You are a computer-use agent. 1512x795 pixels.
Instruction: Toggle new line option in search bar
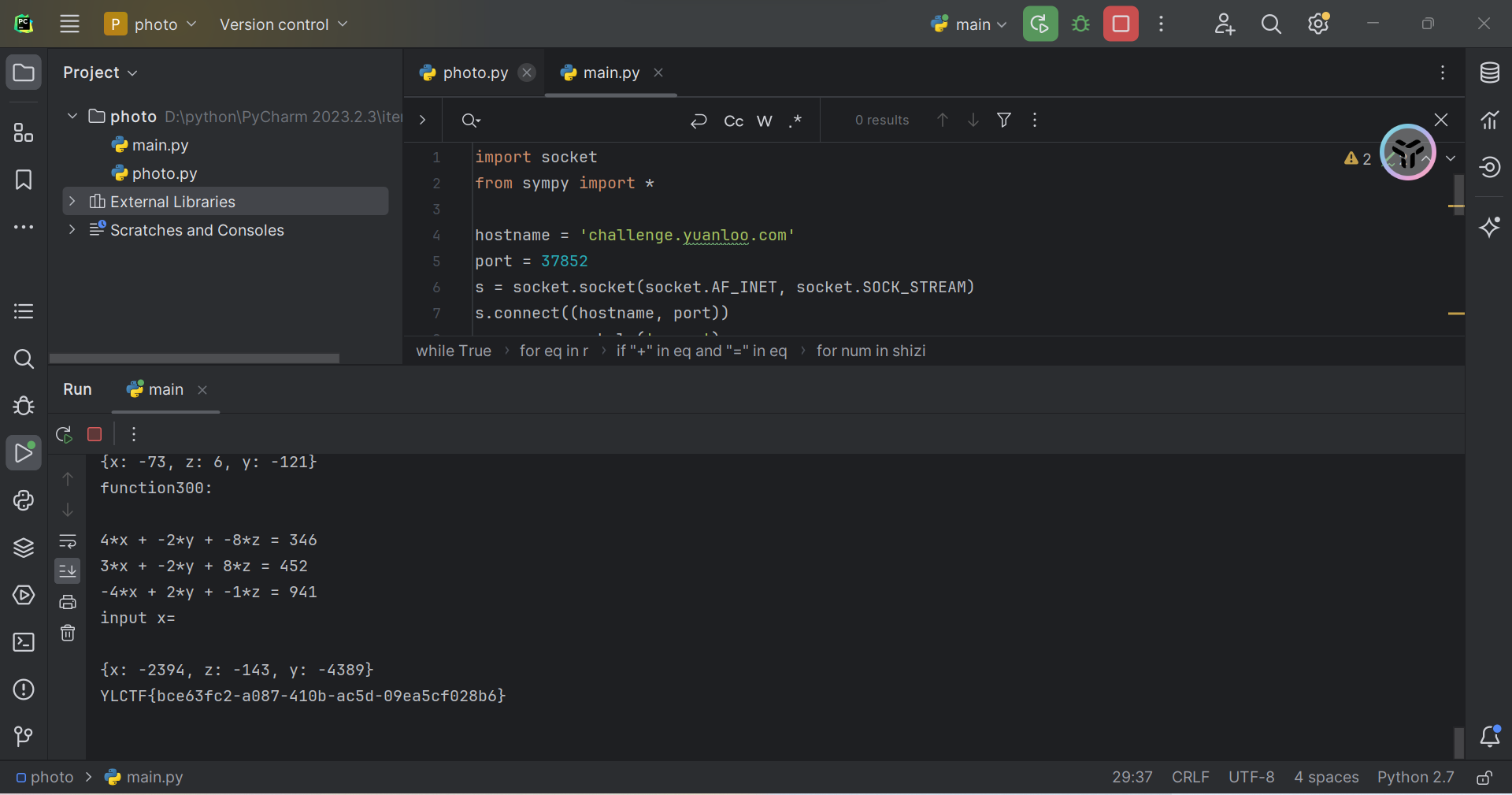699,121
